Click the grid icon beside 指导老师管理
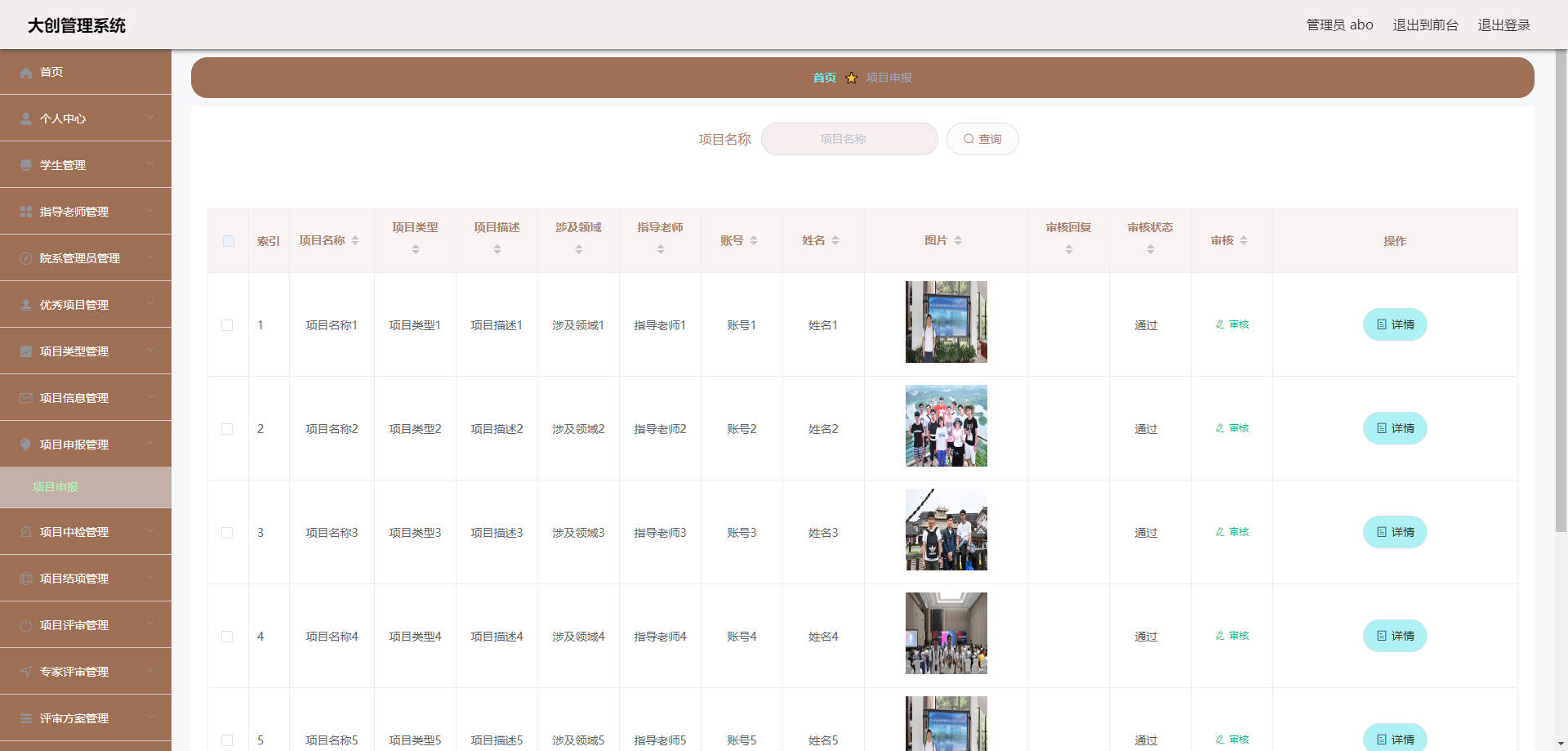Screen dimensions: 1568x751 pyautogui.click(x=26, y=212)
